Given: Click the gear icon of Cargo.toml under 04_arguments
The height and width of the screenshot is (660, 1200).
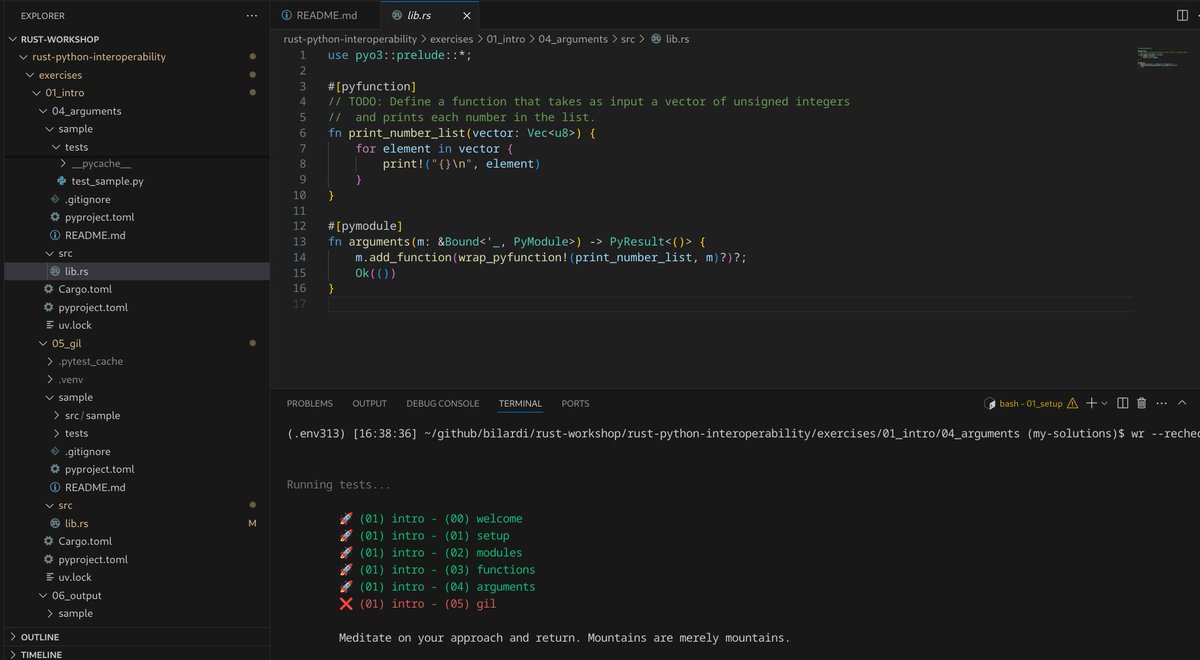Looking at the screenshot, I should click(49, 289).
